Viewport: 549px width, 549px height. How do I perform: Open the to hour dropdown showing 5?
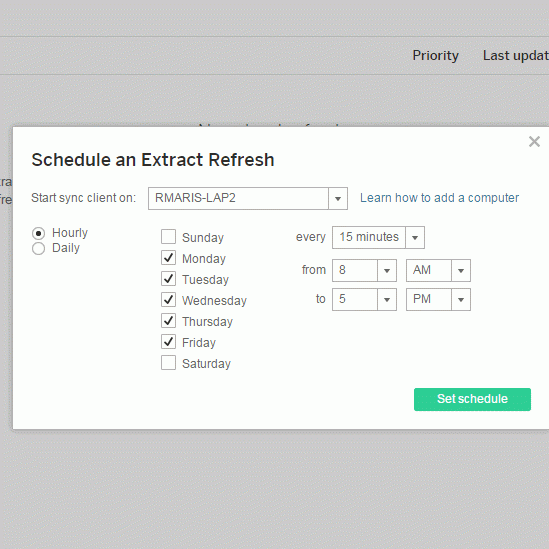(364, 299)
